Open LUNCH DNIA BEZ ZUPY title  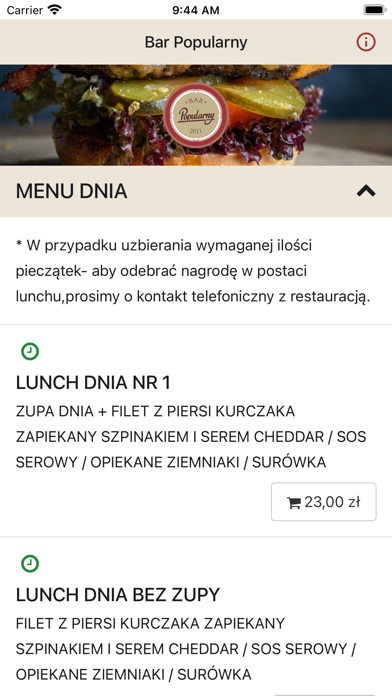[118, 595]
